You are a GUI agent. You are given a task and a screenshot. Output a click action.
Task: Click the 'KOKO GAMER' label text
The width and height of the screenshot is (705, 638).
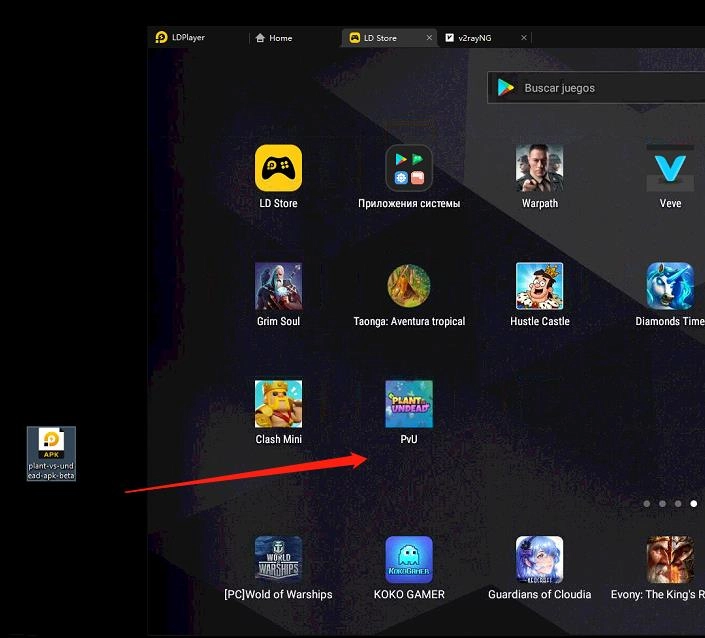tap(409, 594)
